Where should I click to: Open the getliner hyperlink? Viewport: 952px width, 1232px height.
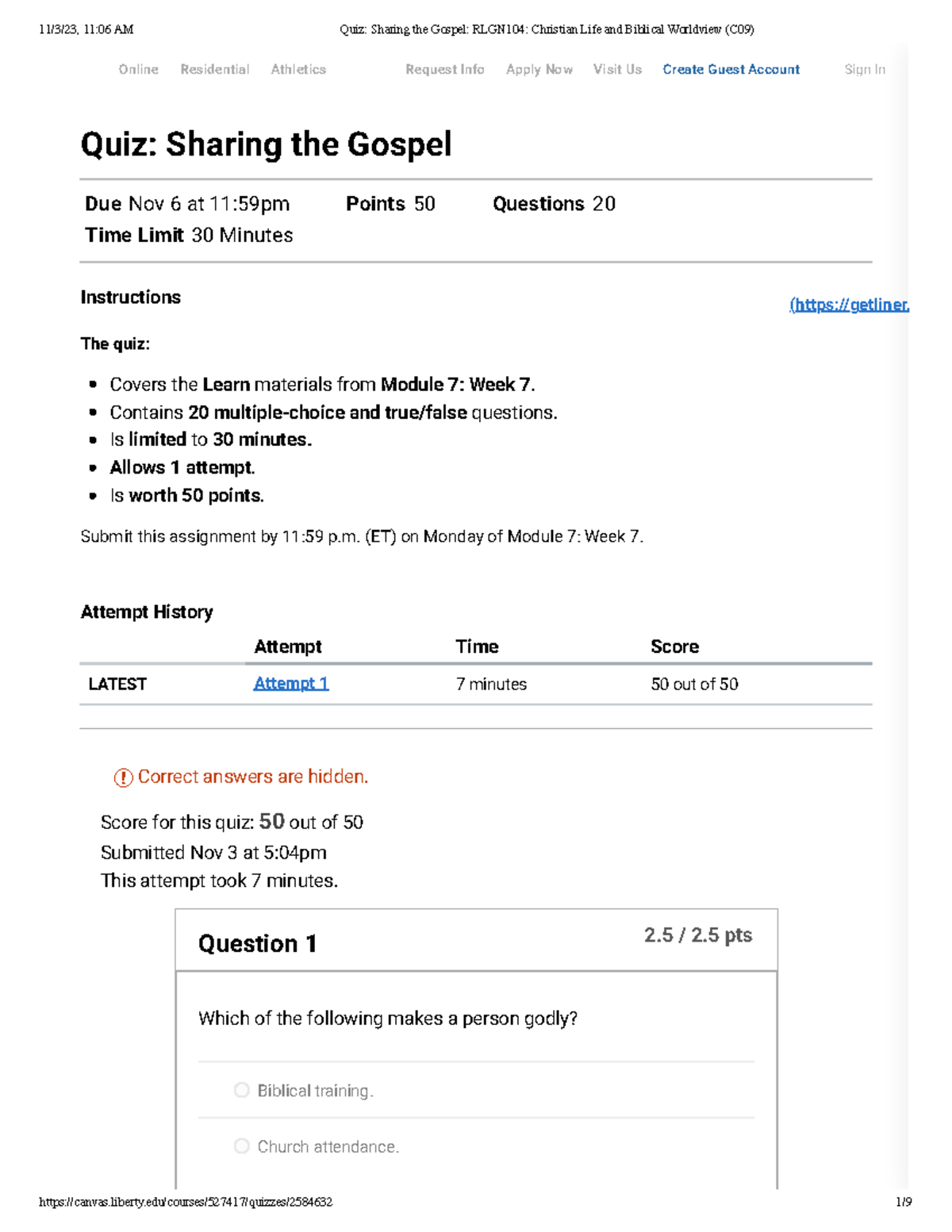pos(850,305)
